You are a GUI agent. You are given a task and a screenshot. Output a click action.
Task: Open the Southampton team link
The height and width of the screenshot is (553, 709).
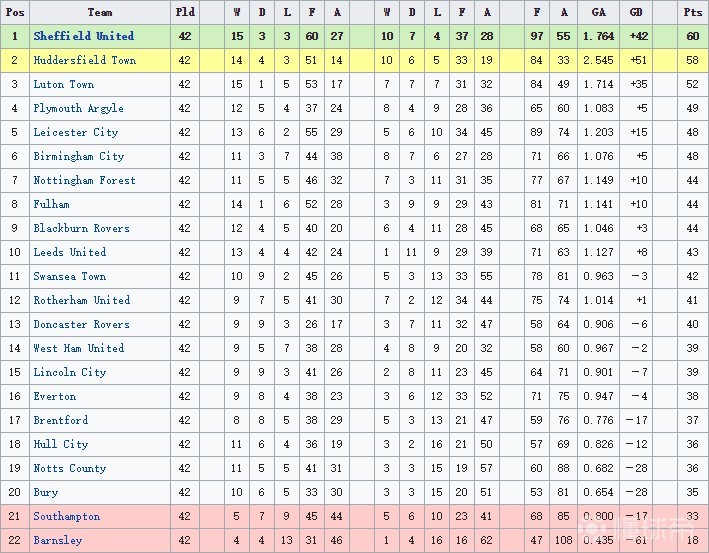tap(66, 516)
